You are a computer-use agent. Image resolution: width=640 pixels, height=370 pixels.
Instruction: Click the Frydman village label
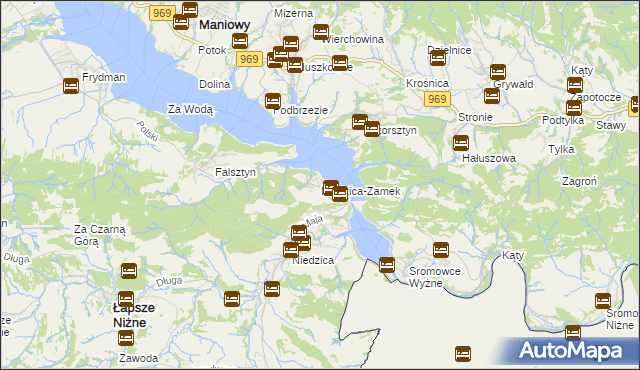(104, 78)
